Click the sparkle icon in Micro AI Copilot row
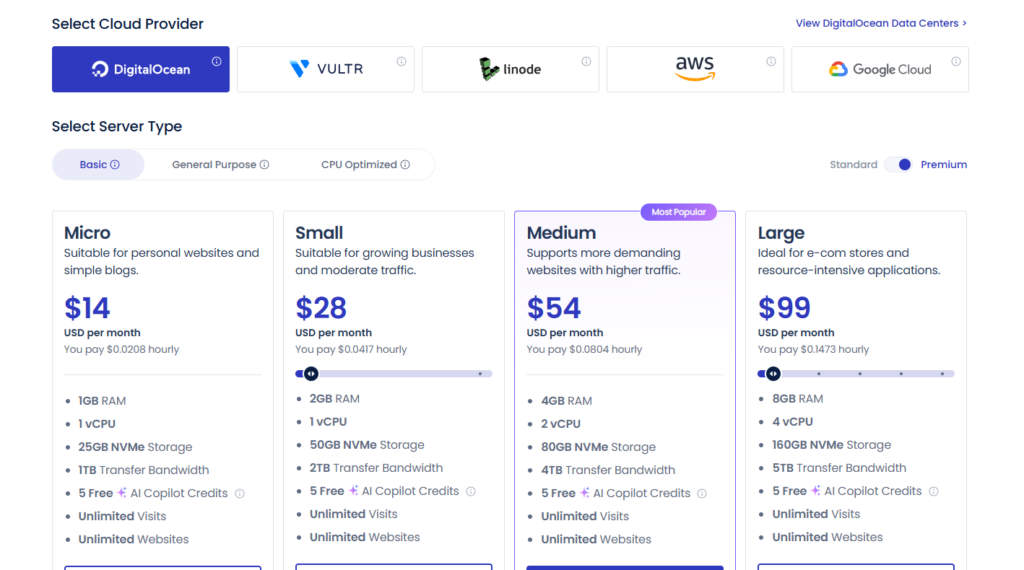Screen dimensions: 1024x570 [121, 493]
